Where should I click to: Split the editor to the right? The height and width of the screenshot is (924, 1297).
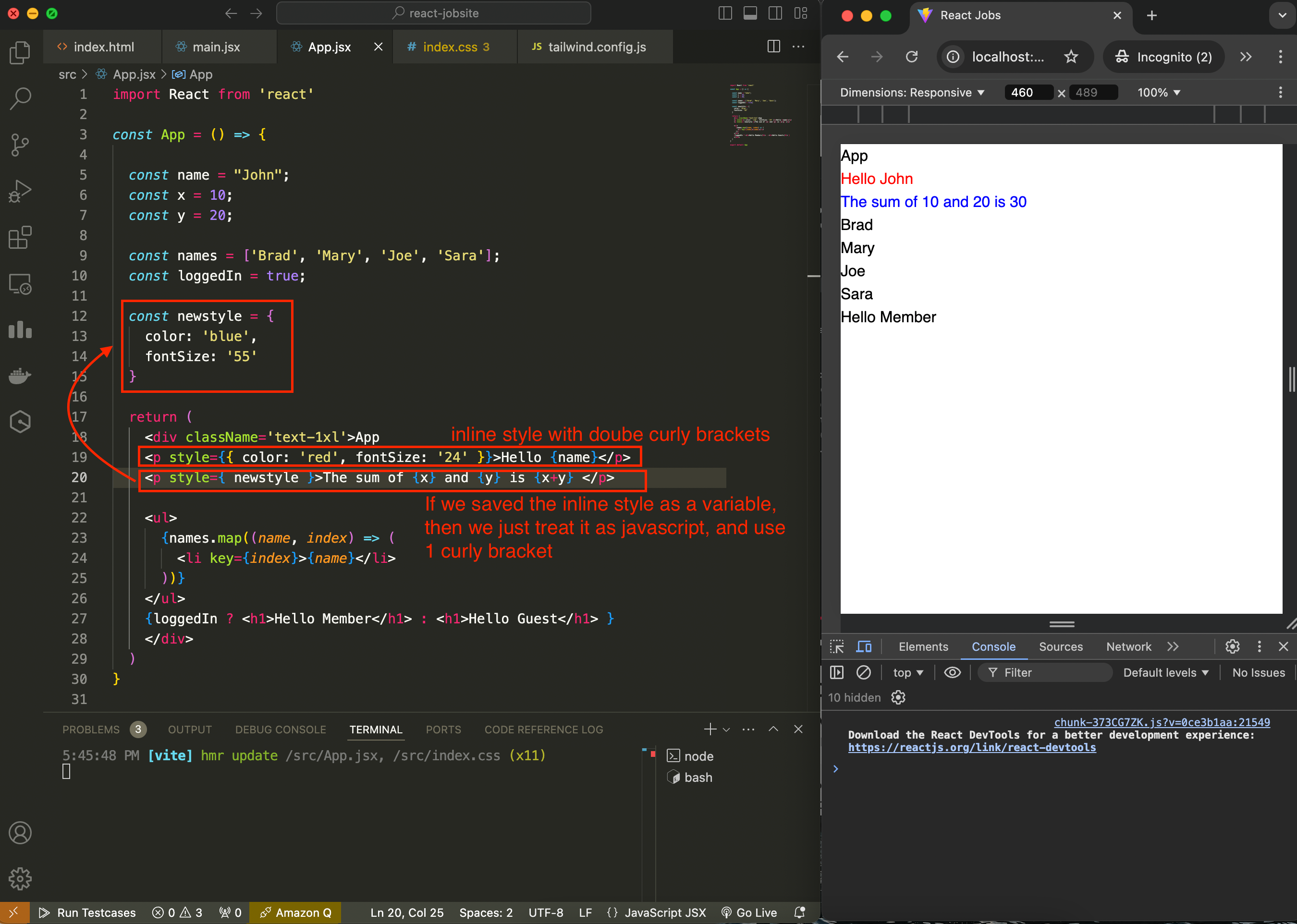pos(773,47)
